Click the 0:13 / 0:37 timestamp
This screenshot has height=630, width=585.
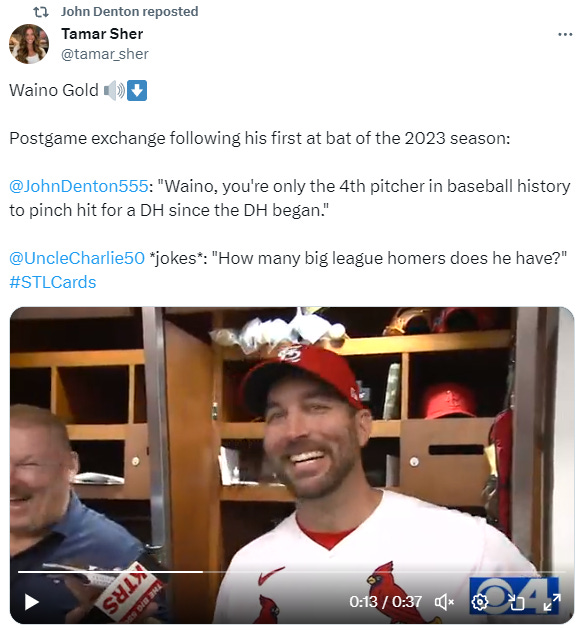point(385,601)
